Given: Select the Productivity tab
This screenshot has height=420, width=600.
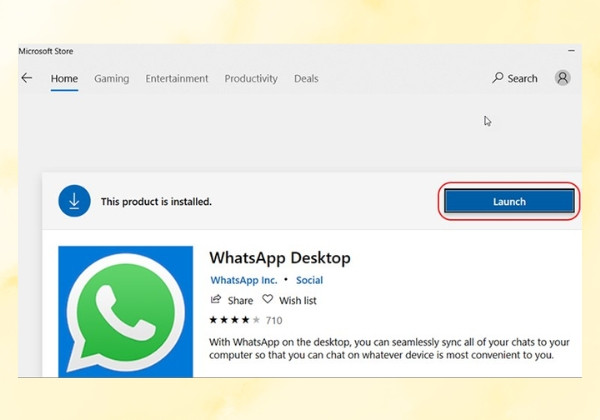Looking at the screenshot, I should pyautogui.click(x=251, y=78).
